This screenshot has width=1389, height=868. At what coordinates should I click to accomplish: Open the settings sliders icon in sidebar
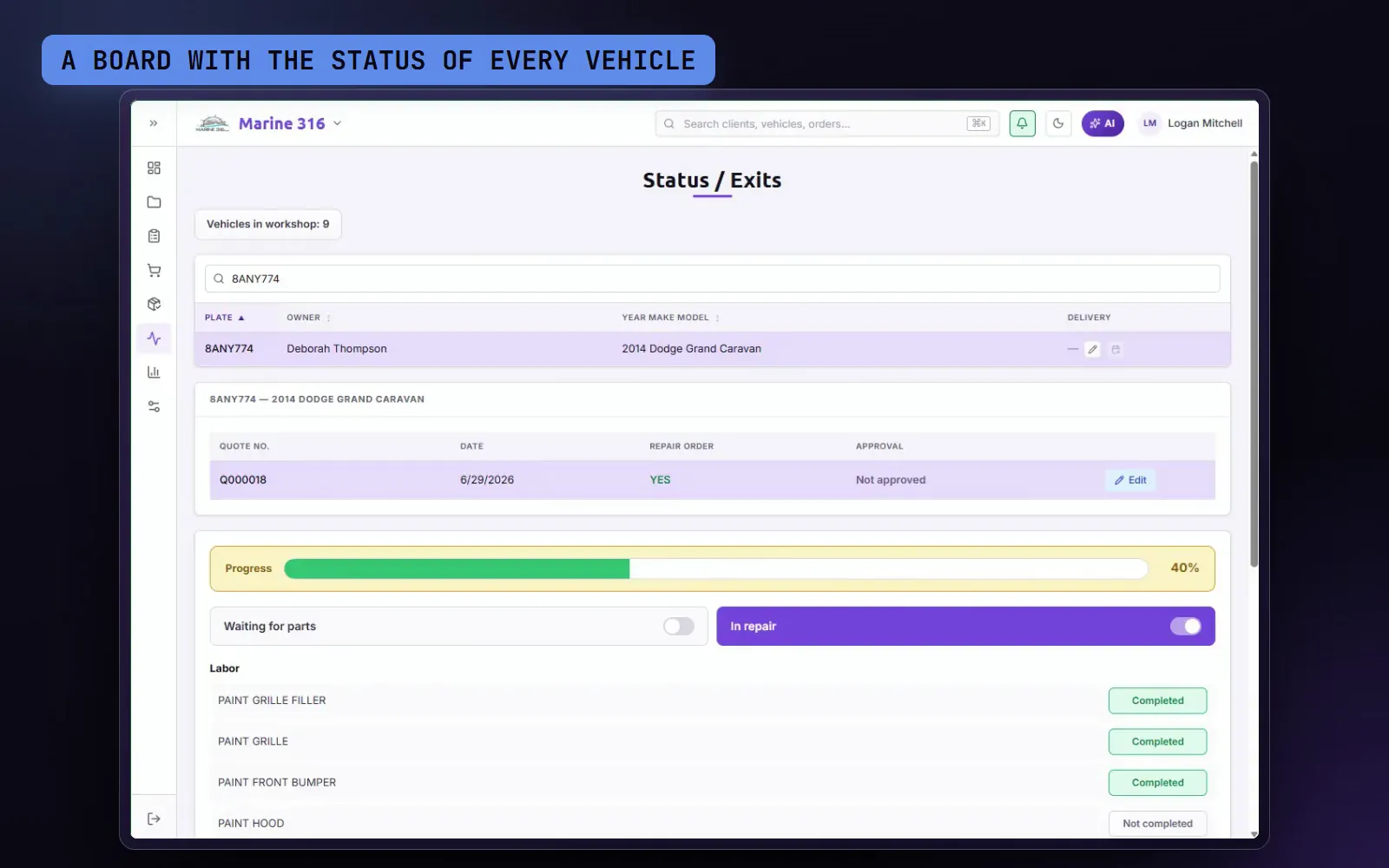pyautogui.click(x=154, y=406)
